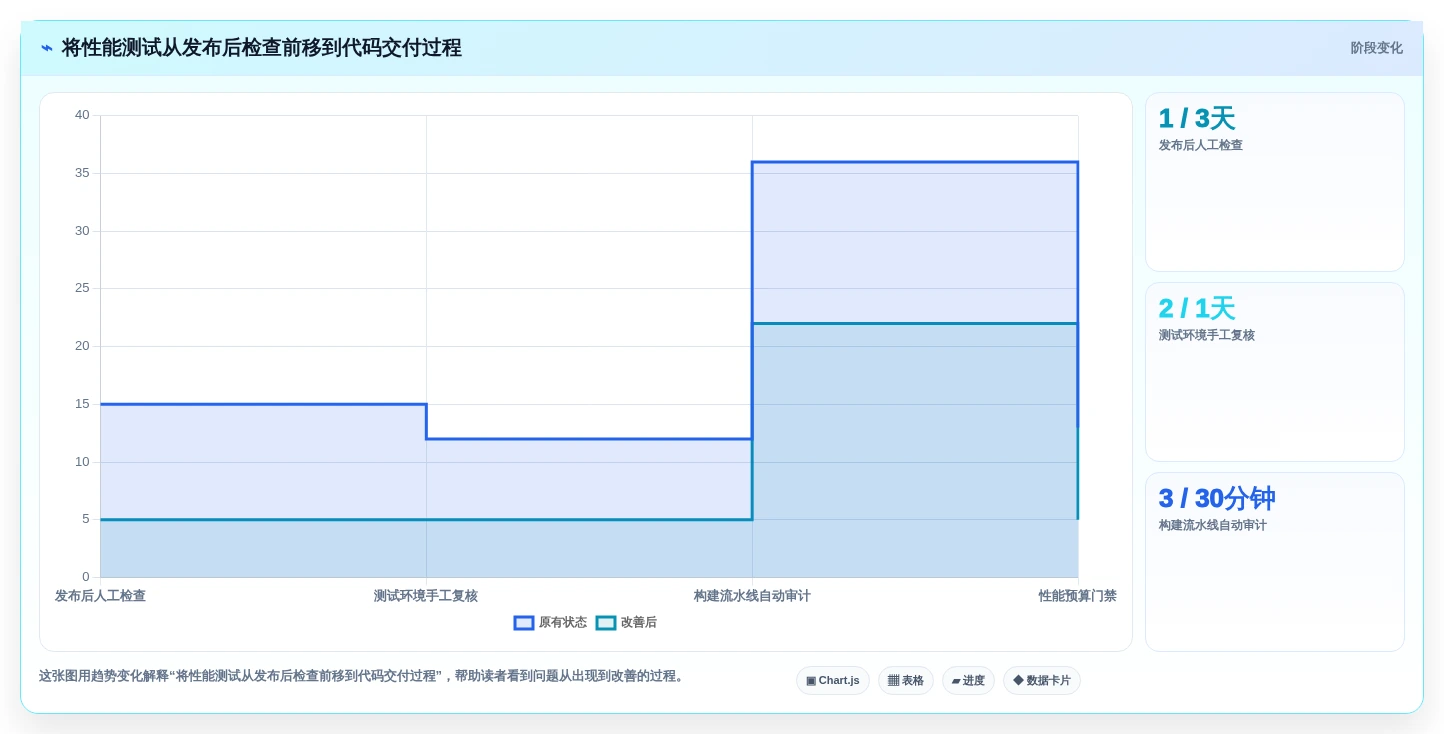1444x734 pixels.
Task: Click the 发布后人工检查 x-axis label
Action: click(100, 596)
